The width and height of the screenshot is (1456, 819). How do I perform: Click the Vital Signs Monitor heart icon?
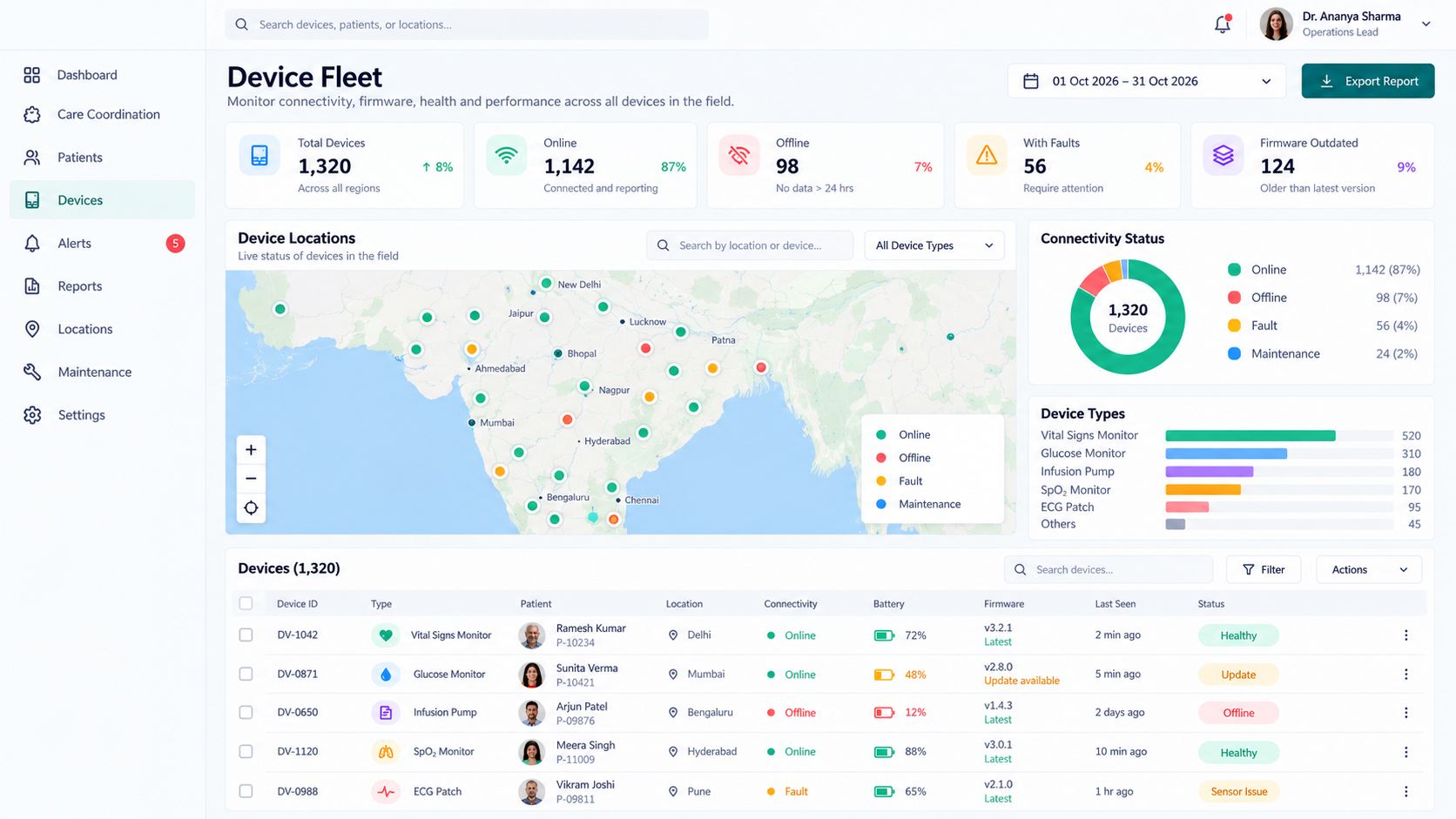(385, 635)
